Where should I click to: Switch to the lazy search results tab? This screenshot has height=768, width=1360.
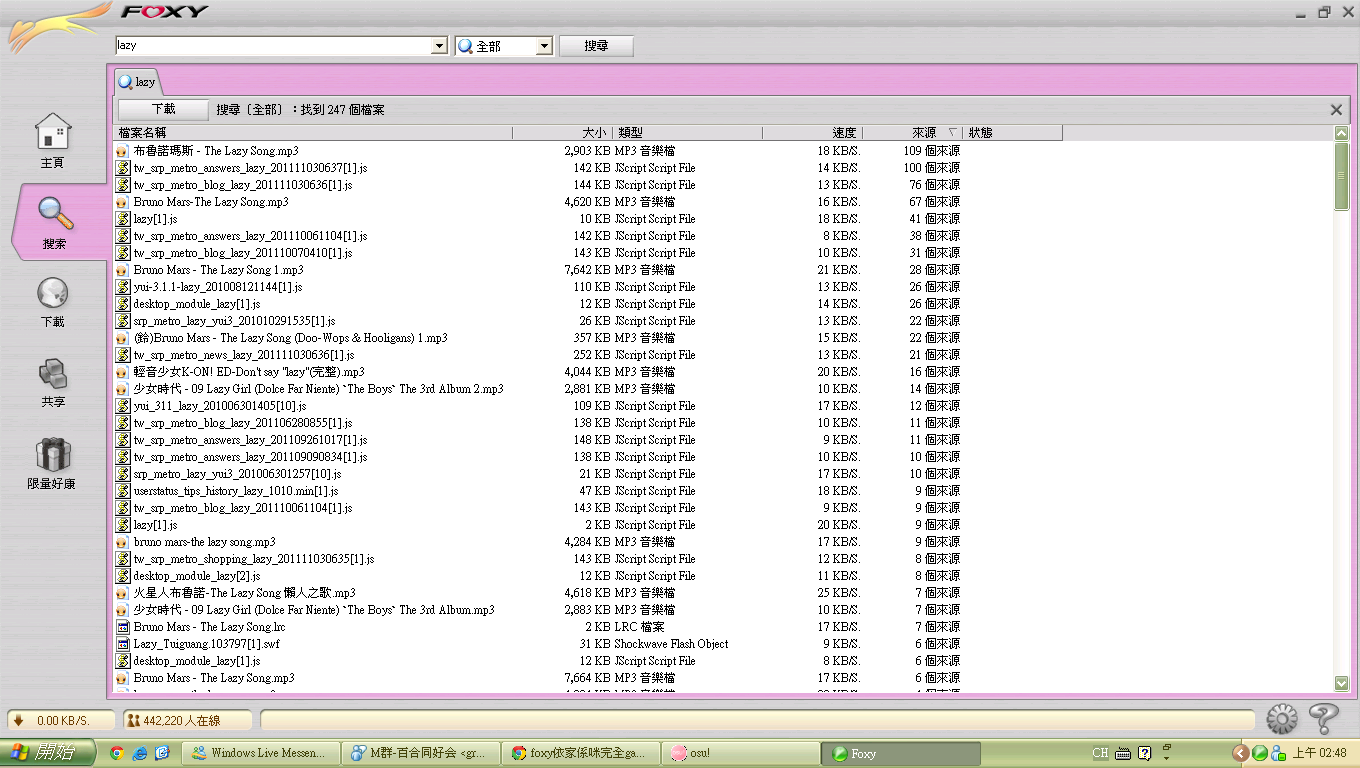coord(137,82)
